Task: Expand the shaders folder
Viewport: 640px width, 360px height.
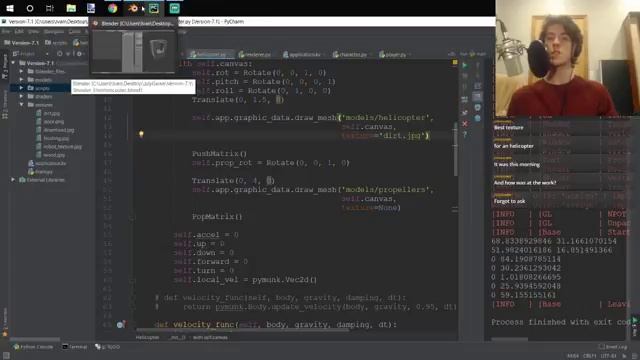Action: coord(21,96)
